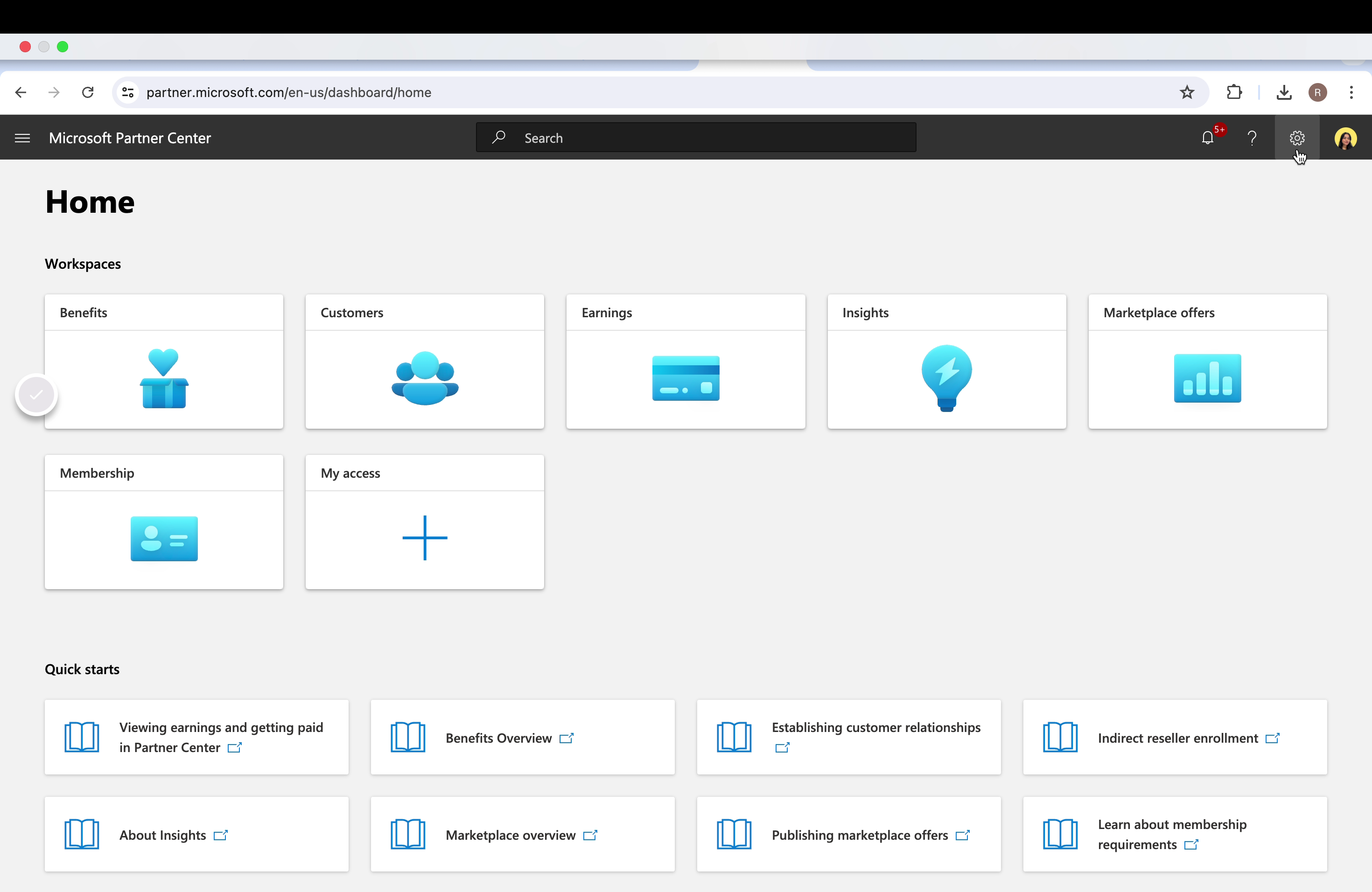This screenshot has height=892, width=1372.
Task: Click the Membership ID card icon
Action: pyautogui.click(x=164, y=539)
